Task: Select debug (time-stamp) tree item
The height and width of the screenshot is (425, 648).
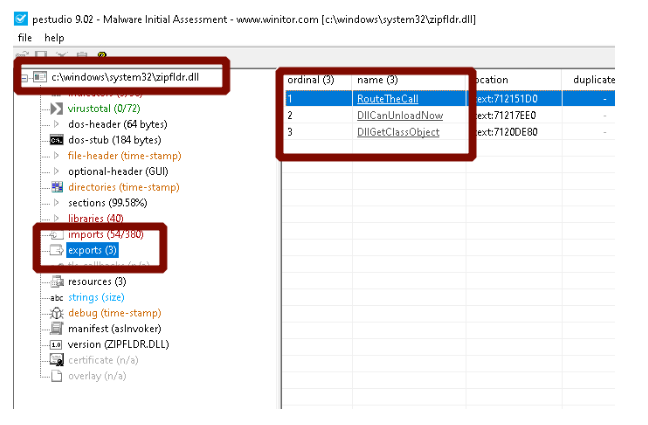Action: click(114, 313)
